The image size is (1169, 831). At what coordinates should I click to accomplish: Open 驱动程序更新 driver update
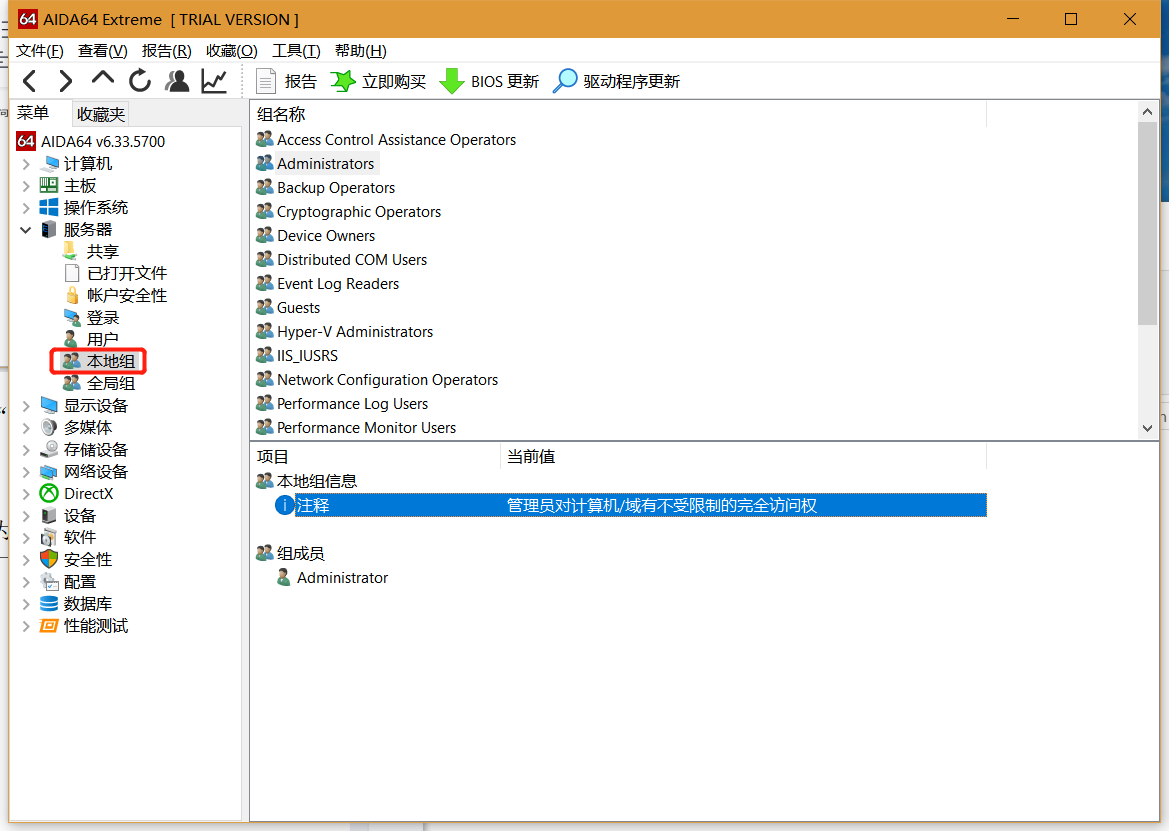tap(618, 81)
